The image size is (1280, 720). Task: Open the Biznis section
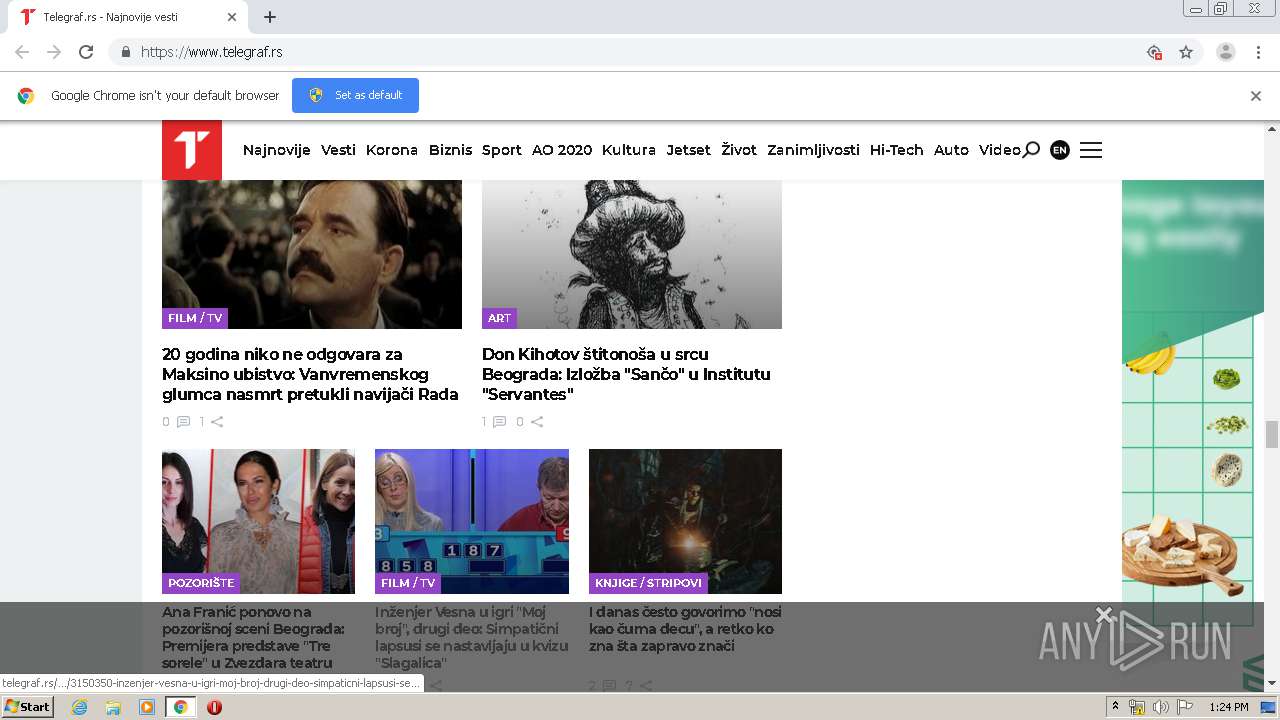point(450,150)
